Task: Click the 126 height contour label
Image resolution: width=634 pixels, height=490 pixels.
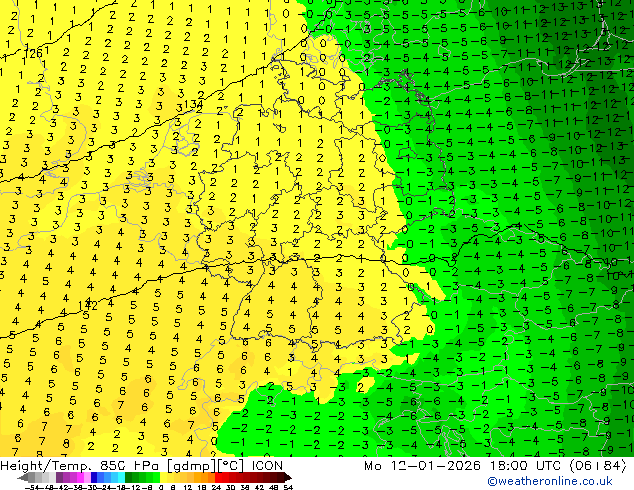Action: coord(33,53)
